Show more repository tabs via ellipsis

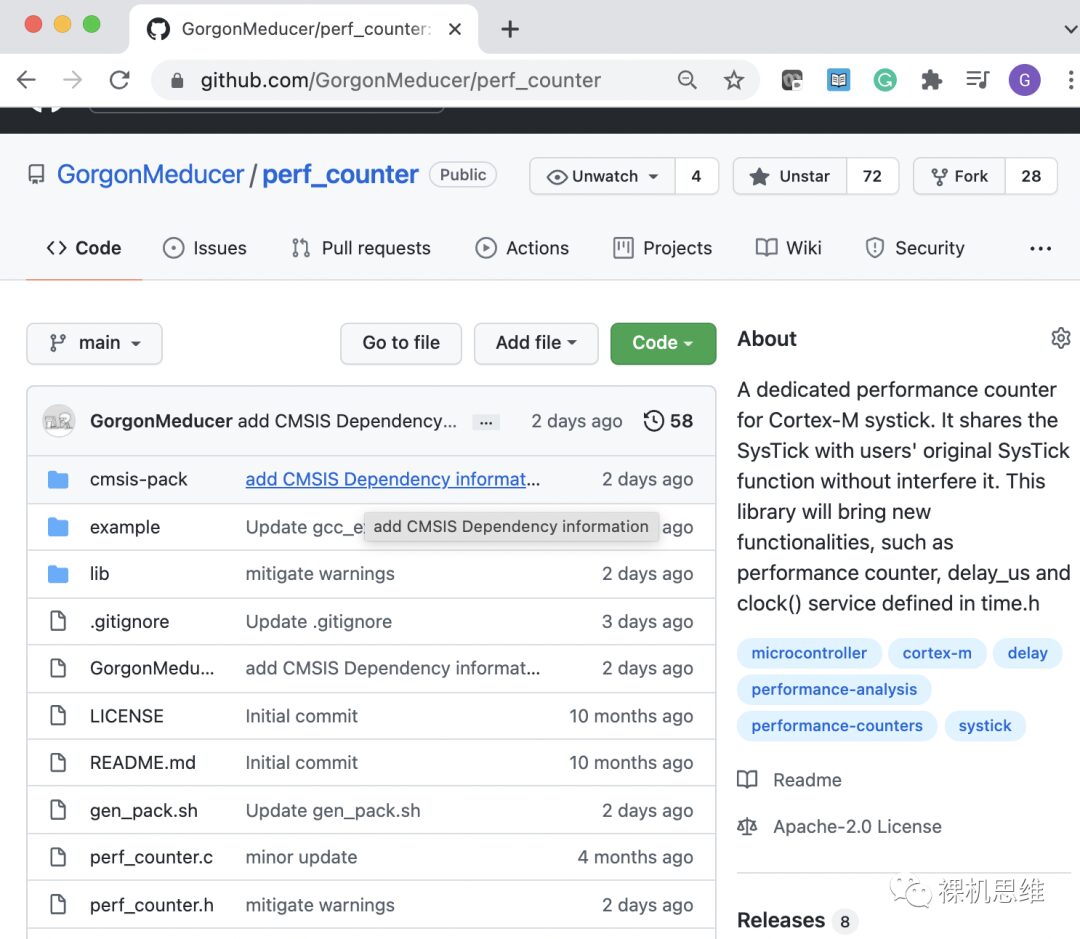(1040, 248)
